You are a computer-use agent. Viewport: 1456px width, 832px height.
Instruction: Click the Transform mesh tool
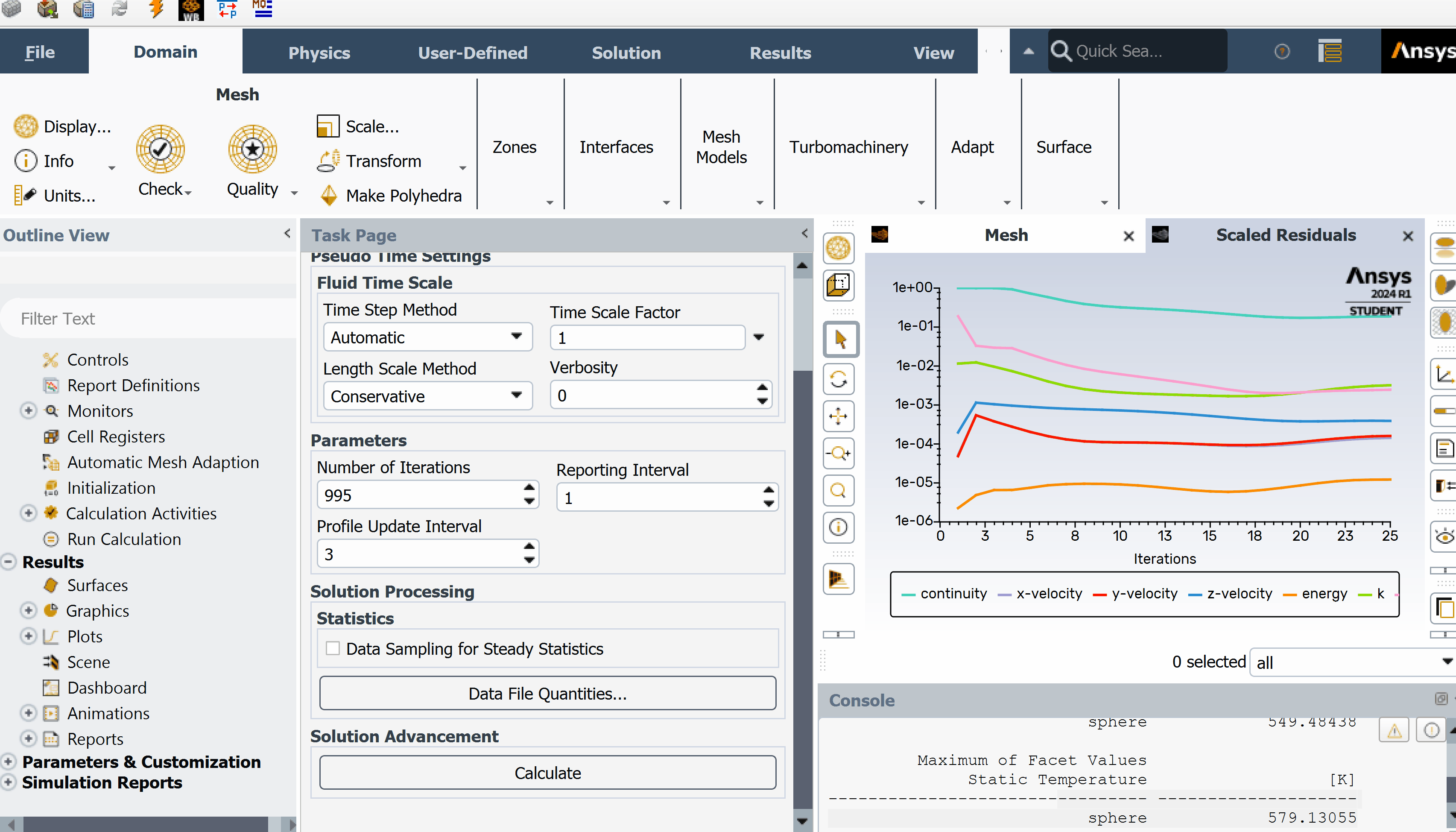point(370,161)
